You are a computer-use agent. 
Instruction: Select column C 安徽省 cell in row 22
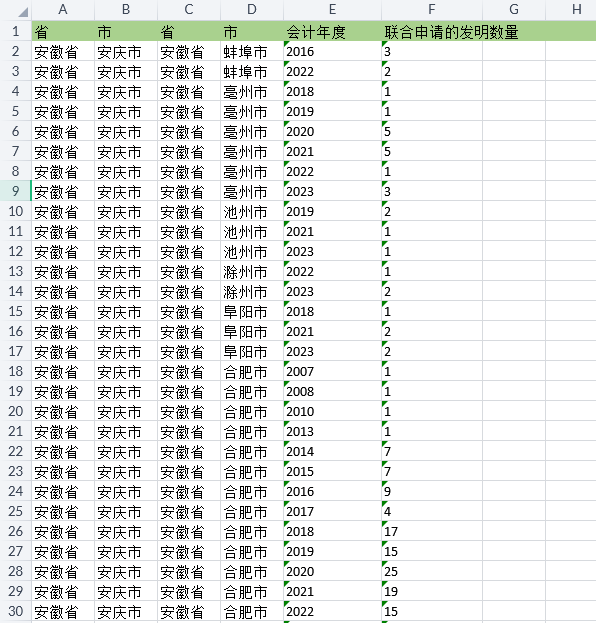coord(189,451)
